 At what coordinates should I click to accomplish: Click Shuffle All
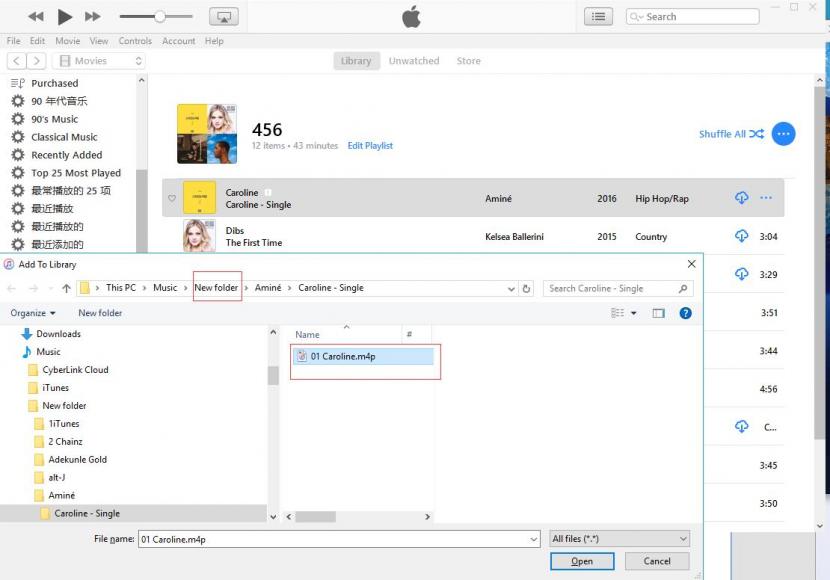732,134
